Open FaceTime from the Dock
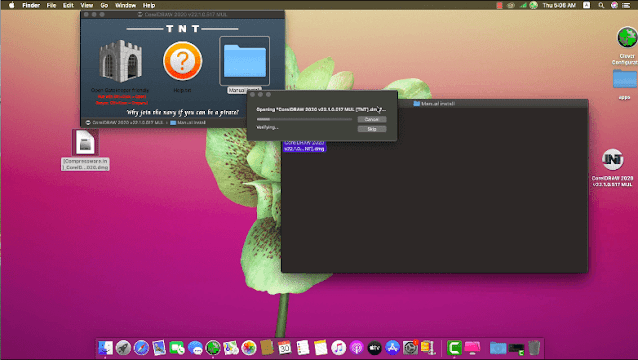The width and height of the screenshot is (638, 360). pyautogui.click(x=177, y=348)
